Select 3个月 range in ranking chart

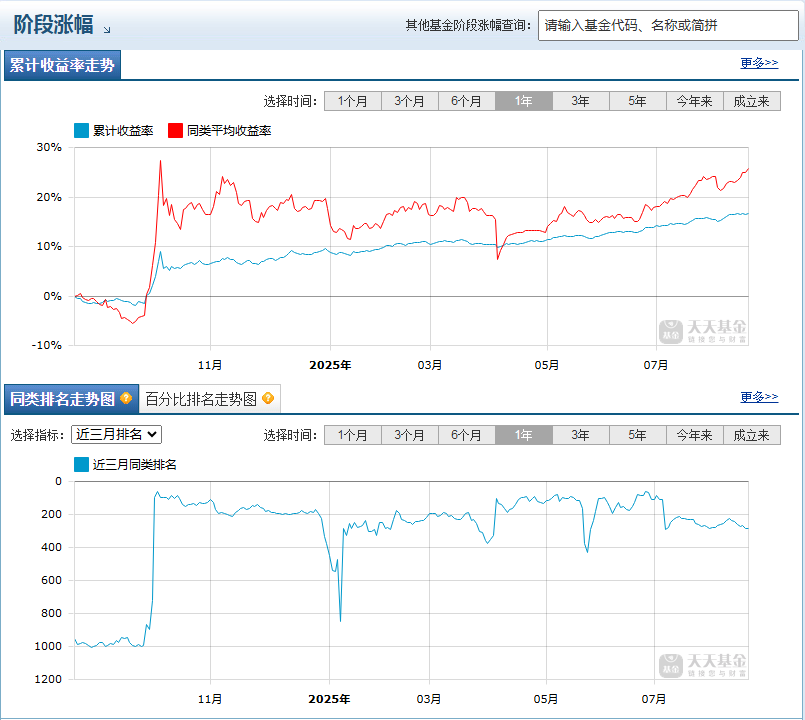(410, 435)
